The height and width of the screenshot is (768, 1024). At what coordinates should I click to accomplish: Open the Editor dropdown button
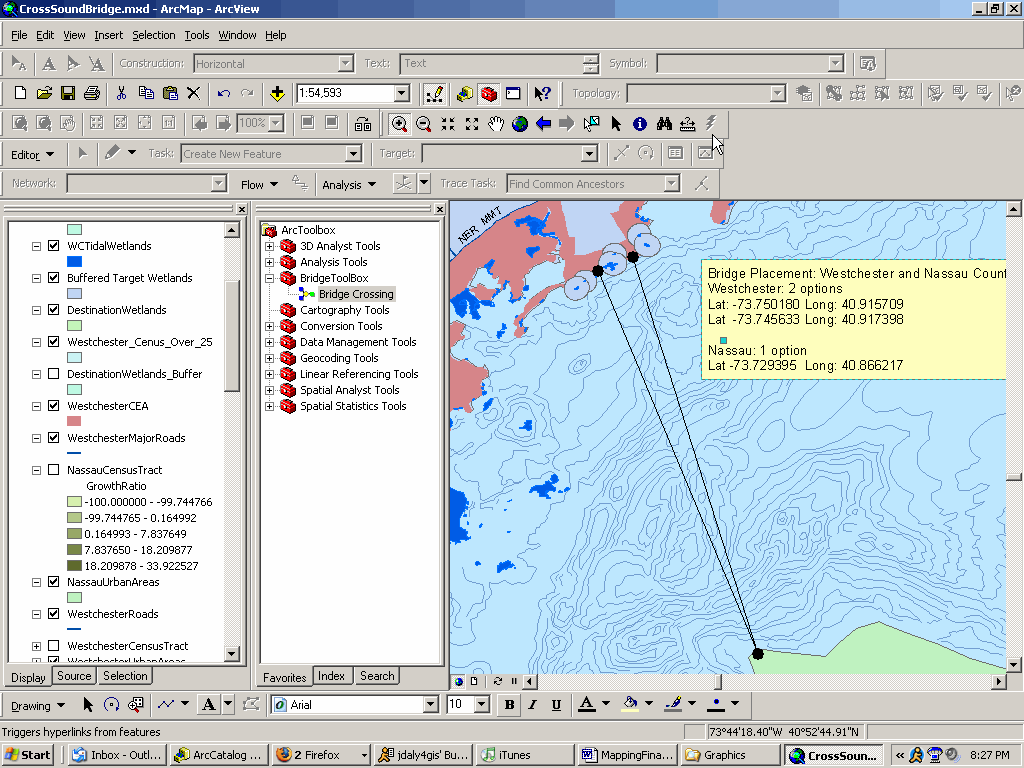point(33,154)
